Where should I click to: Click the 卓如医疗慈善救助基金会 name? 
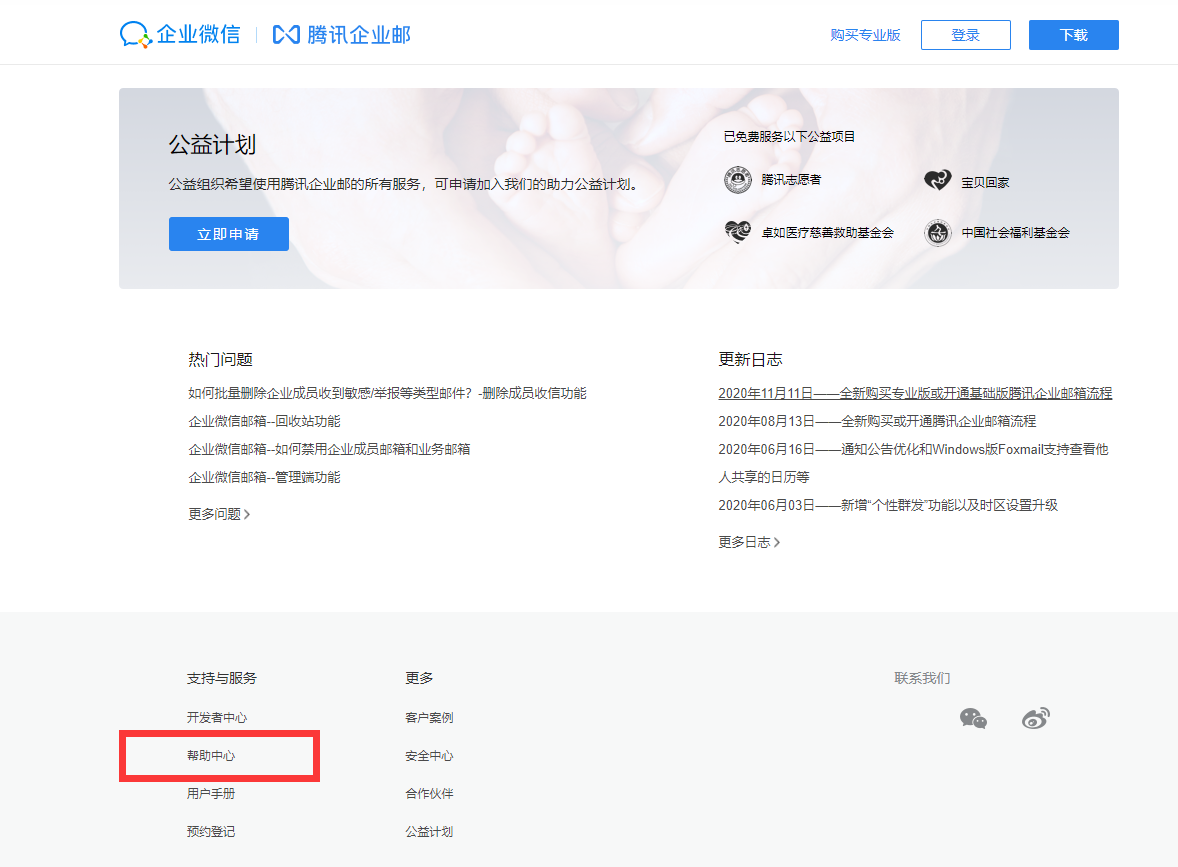(827, 233)
